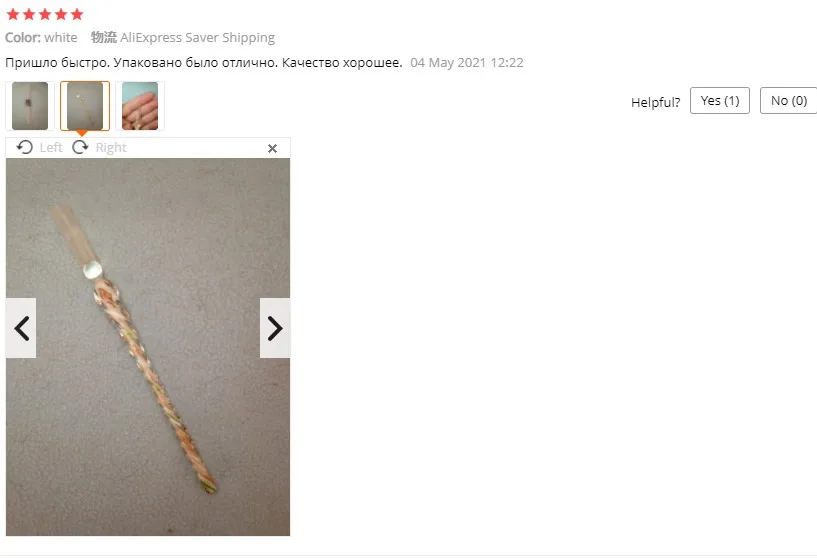Select the highlighted second thumbnail
The height and width of the screenshot is (558, 817).
(x=85, y=106)
